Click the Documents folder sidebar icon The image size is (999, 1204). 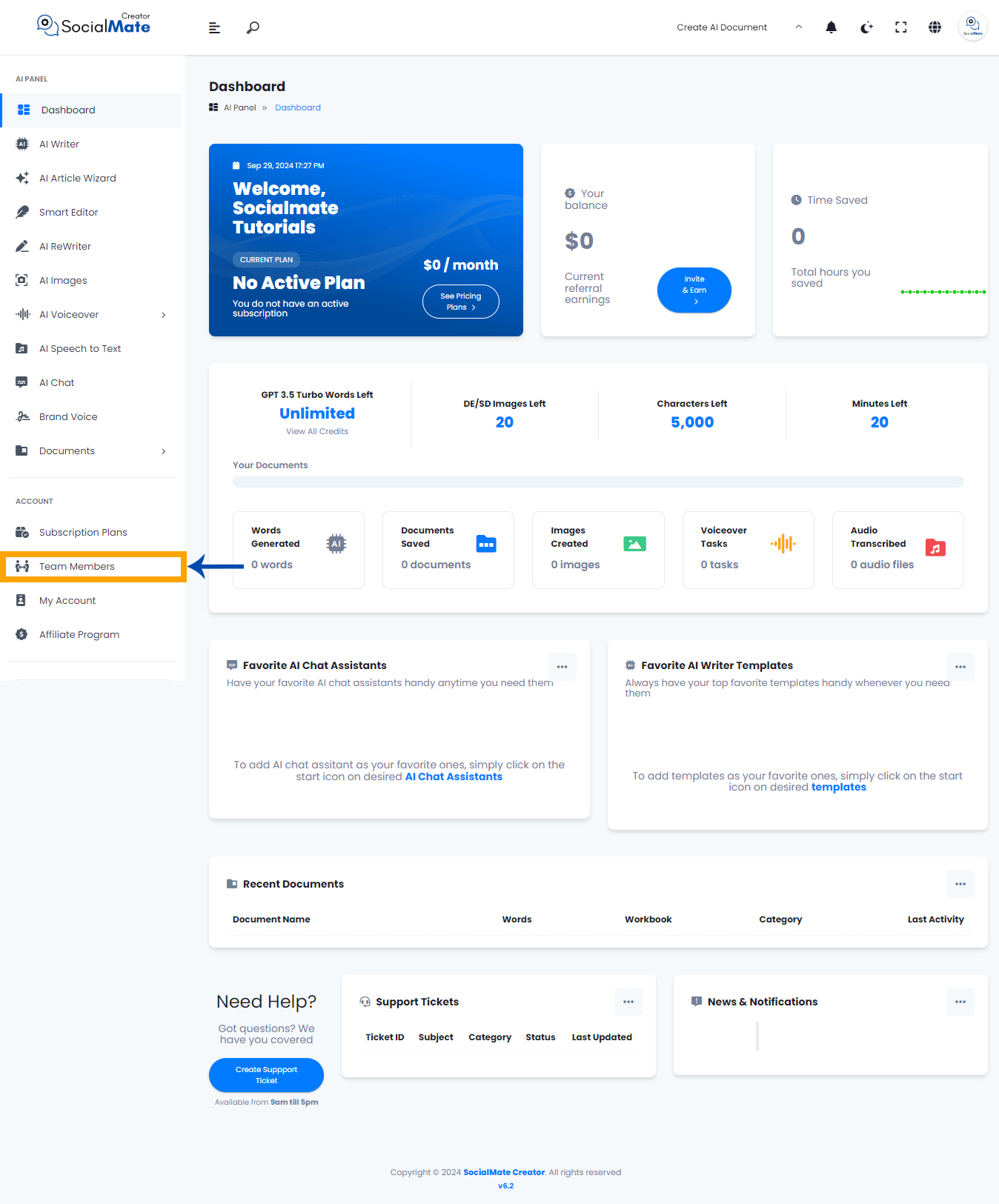pyautogui.click(x=22, y=450)
